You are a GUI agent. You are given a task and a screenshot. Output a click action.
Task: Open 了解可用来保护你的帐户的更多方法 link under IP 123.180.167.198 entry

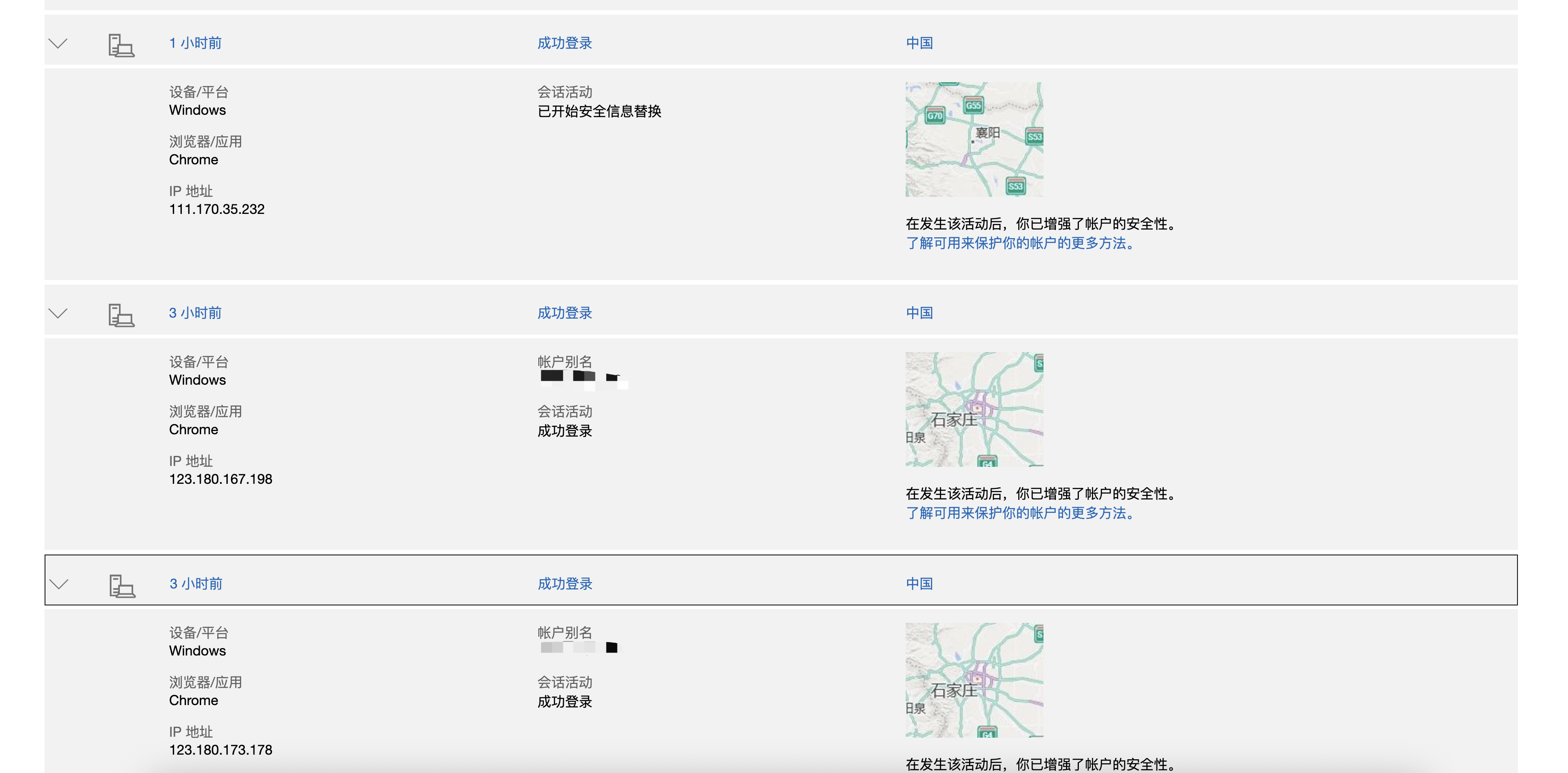[x=1020, y=513]
